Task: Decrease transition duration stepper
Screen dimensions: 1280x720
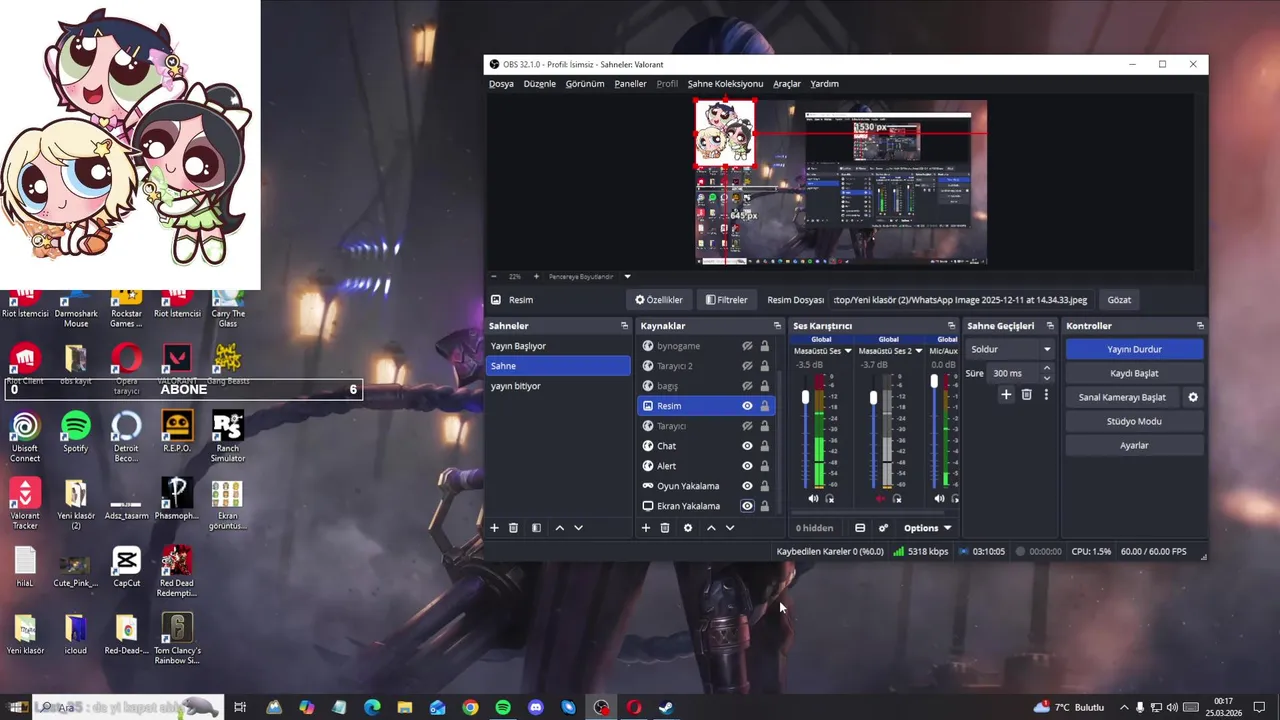Action: (x=1047, y=378)
